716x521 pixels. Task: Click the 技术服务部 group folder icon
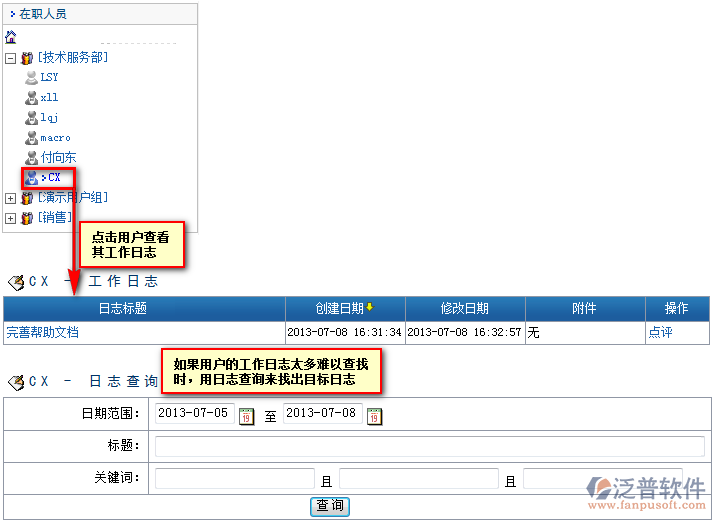26,58
